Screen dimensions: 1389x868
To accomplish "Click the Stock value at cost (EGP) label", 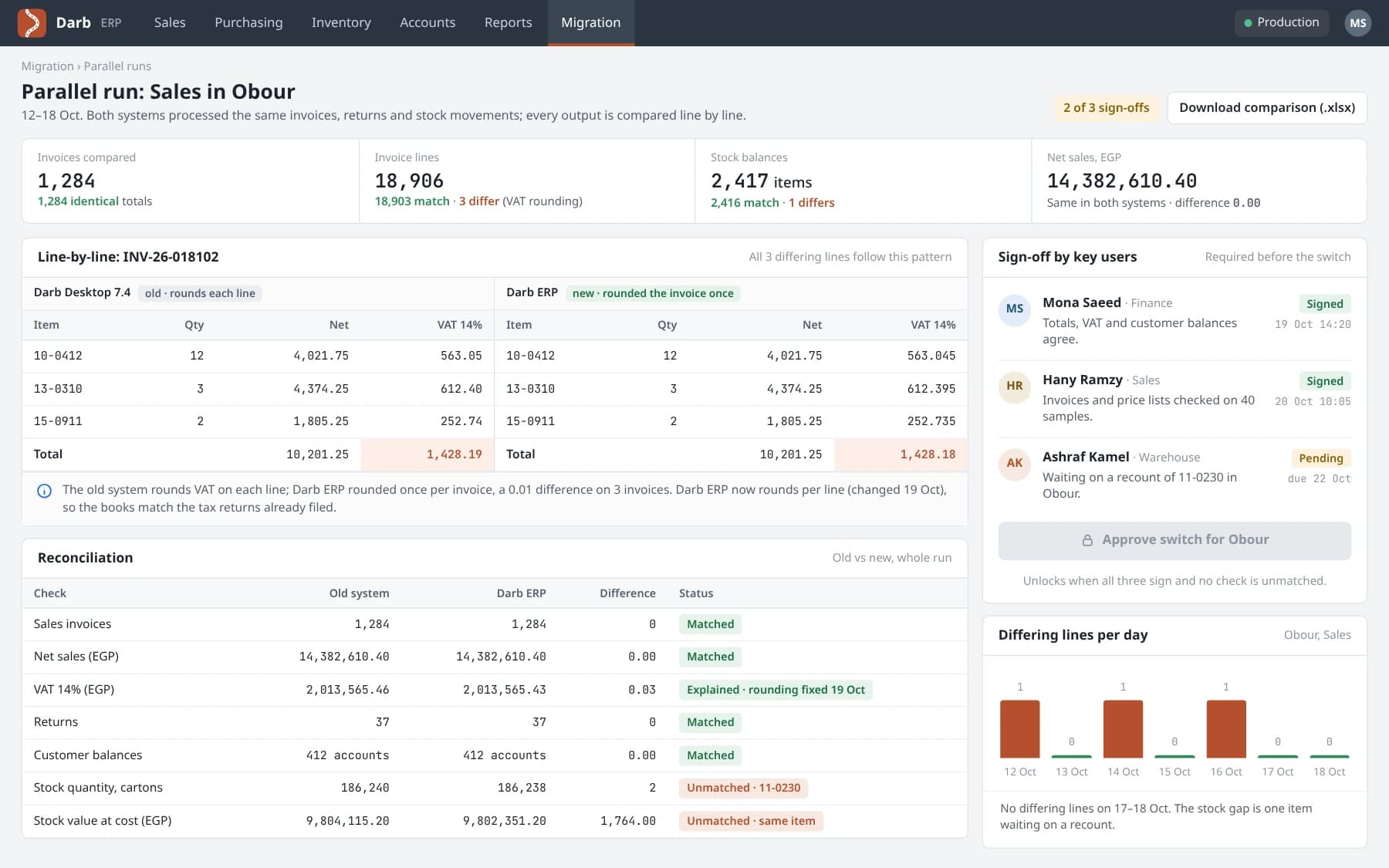I will pyautogui.click(x=103, y=821).
